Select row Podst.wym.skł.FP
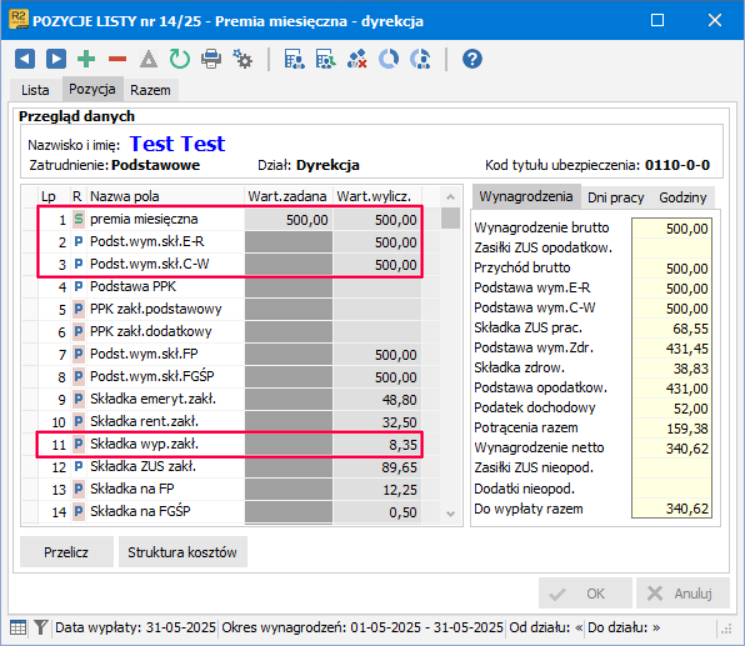Screen dimensions: 745x646 (x=230, y=354)
